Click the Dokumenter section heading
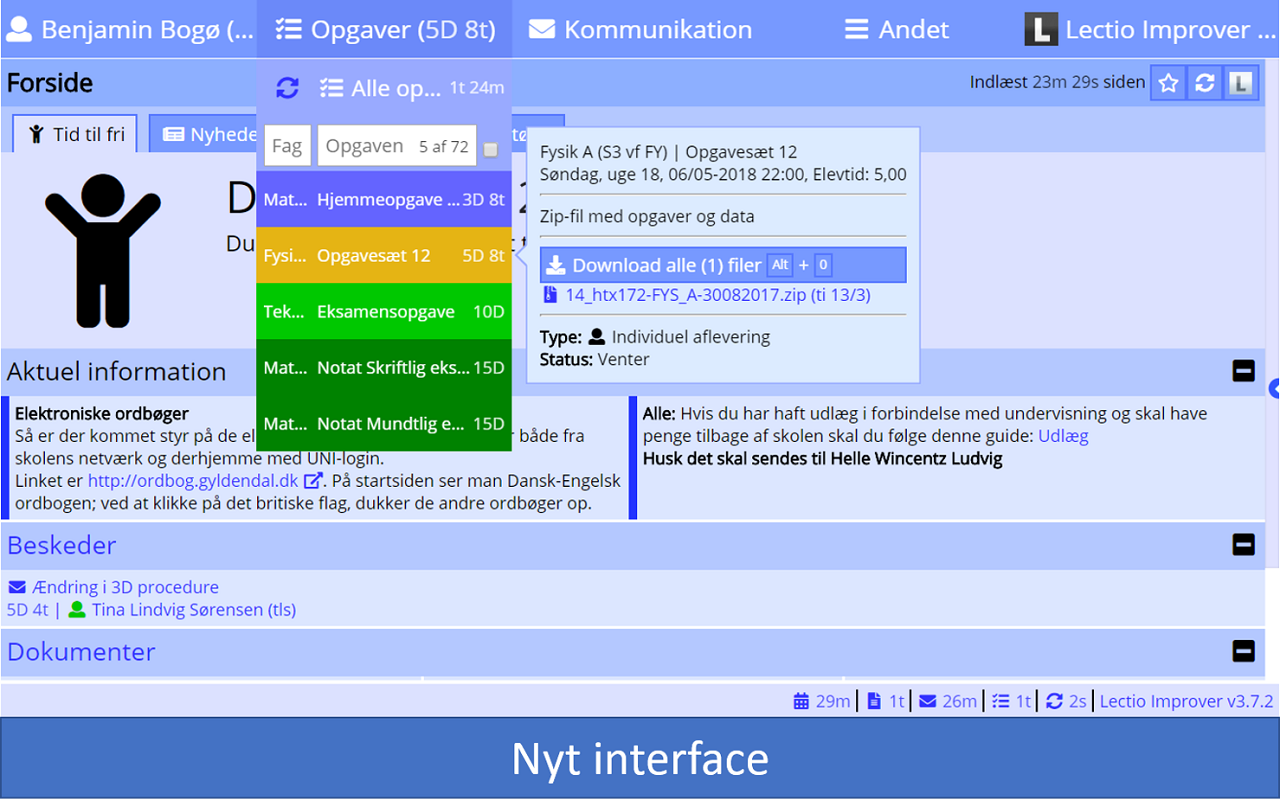The width and height of the screenshot is (1280, 800). click(x=81, y=651)
